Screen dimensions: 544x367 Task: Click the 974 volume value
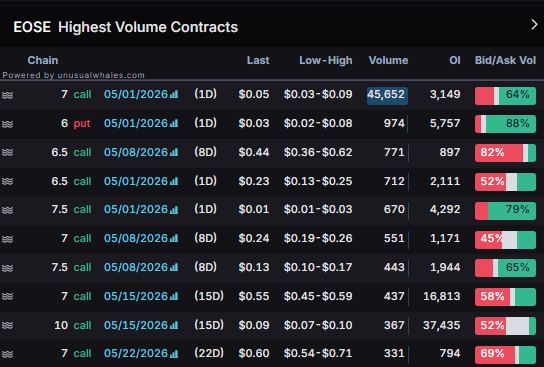394,123
